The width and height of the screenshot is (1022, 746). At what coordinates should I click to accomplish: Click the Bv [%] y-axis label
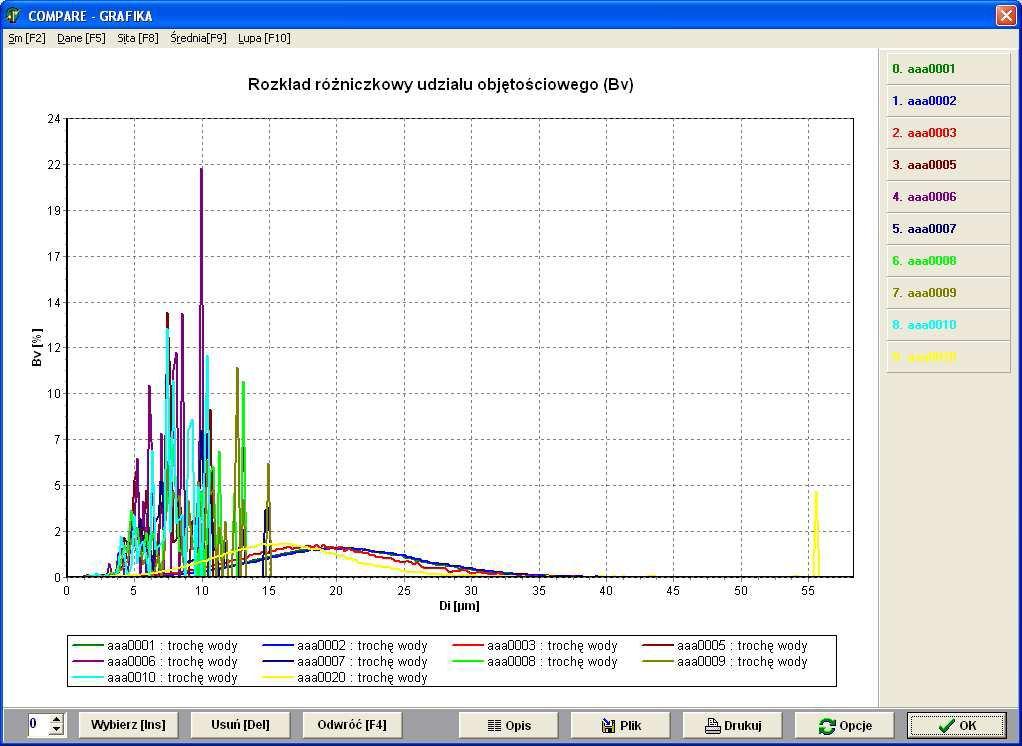37,347
